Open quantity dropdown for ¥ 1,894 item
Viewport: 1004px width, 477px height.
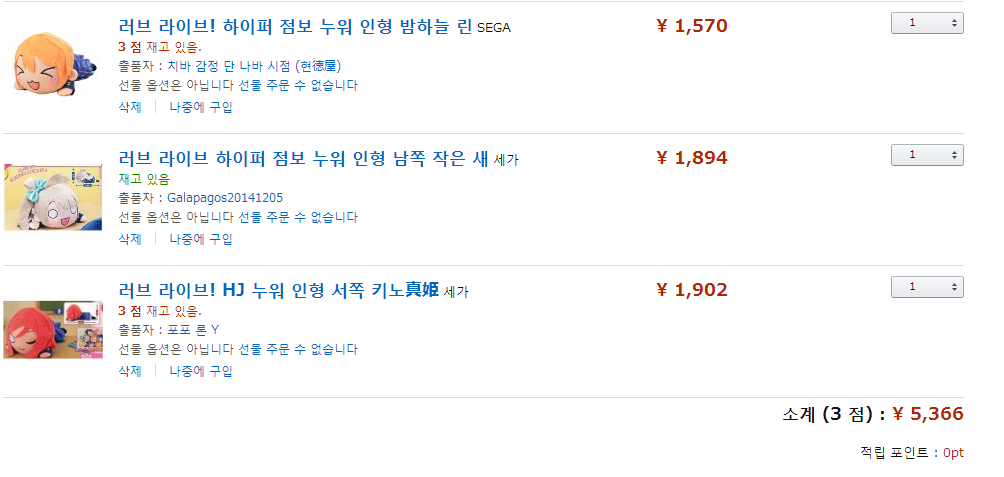coord(927,155)
